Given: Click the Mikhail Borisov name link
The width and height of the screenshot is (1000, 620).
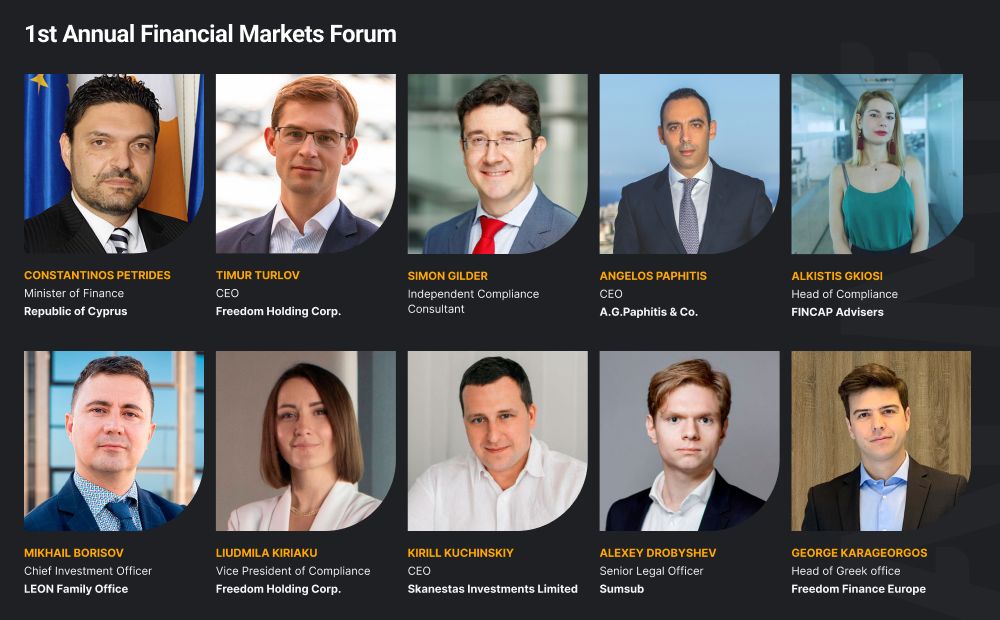Looking at the screenshot, I should [x=75, y=553].
